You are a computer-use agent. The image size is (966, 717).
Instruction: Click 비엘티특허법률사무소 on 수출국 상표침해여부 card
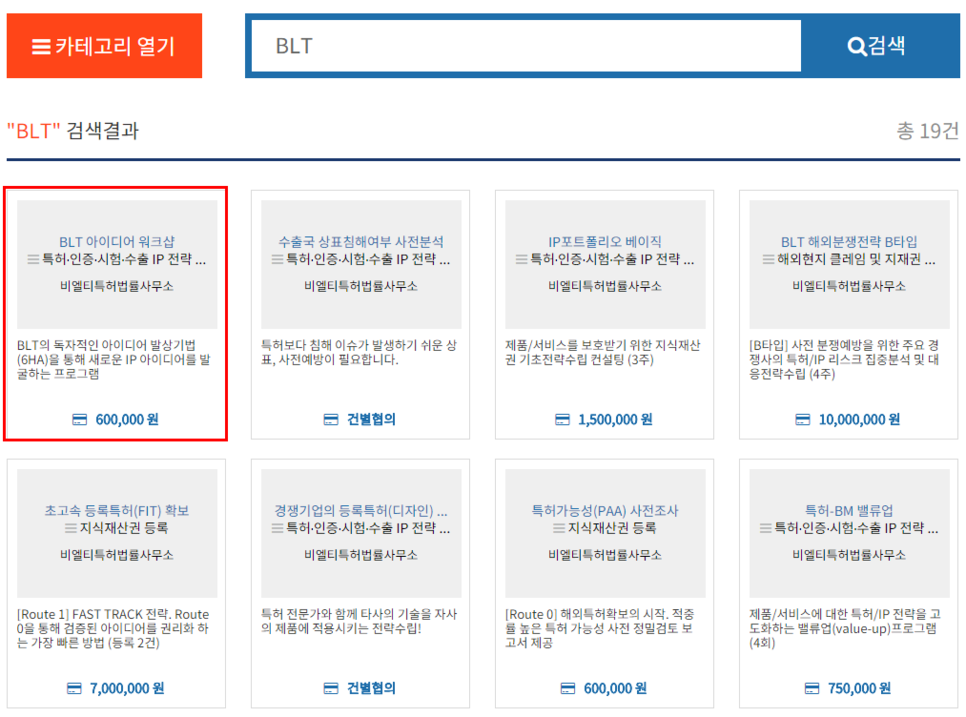pos(361,286)
